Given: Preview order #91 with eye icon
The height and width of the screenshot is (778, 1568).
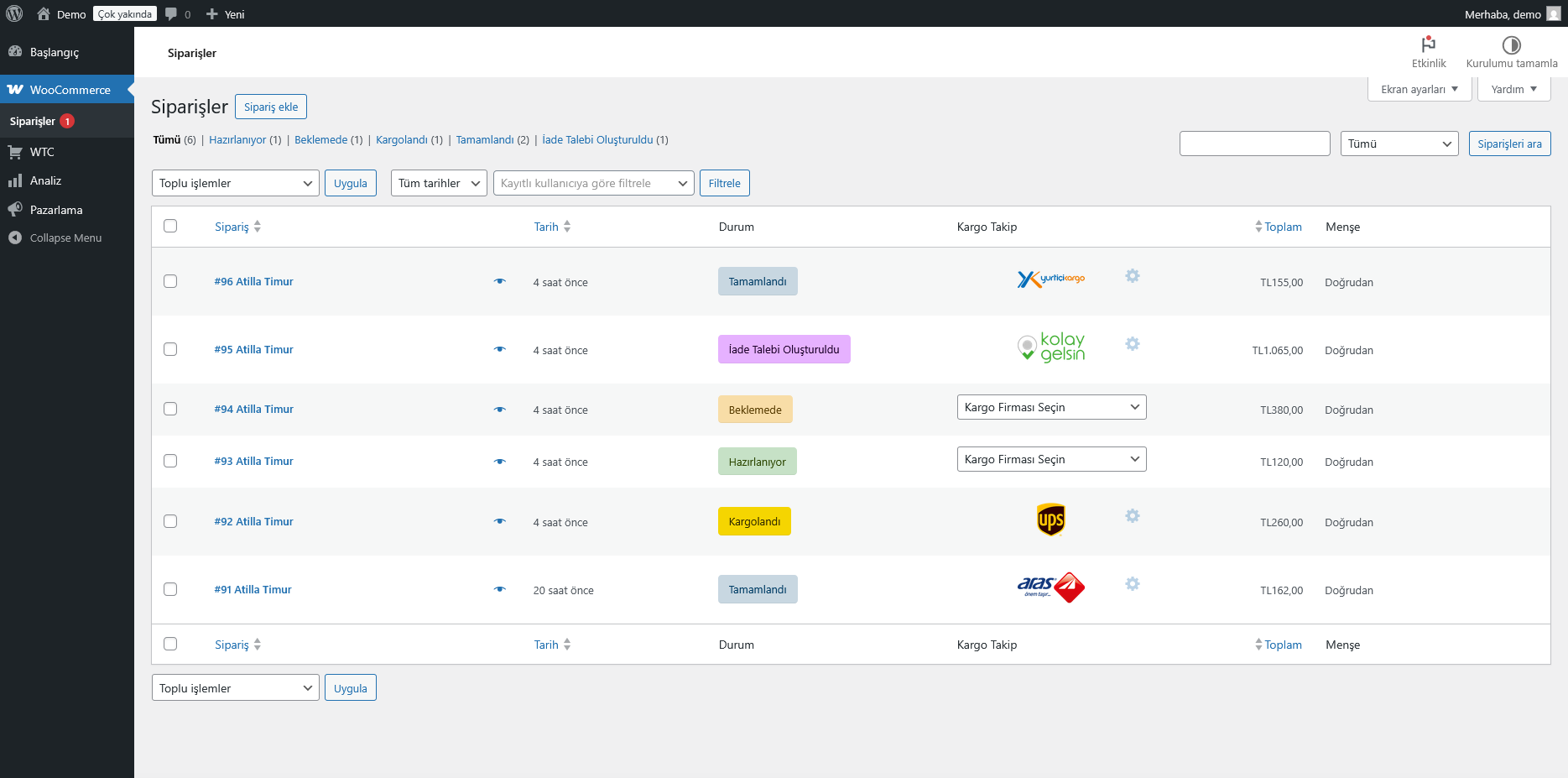Looking at the screenshot, I should [x=500, y=589].
